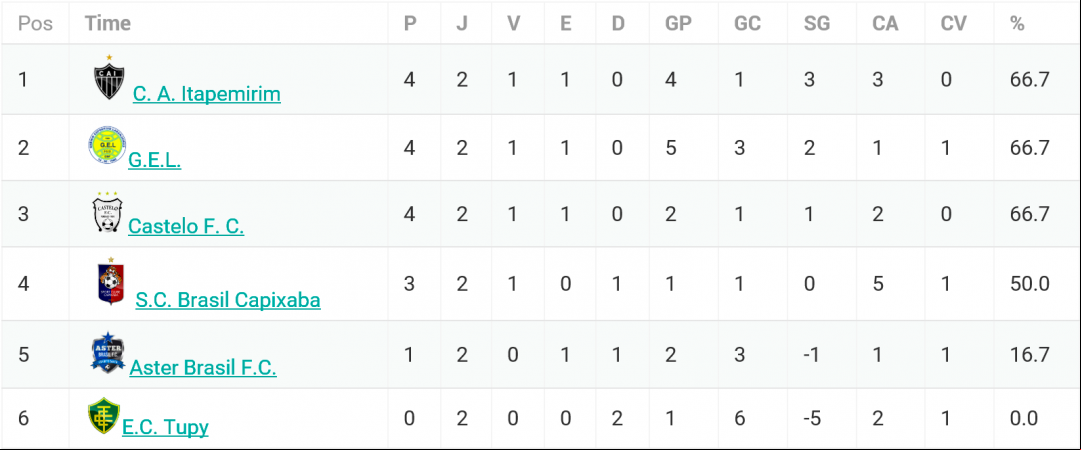Select the GP column header

[678, 23]
